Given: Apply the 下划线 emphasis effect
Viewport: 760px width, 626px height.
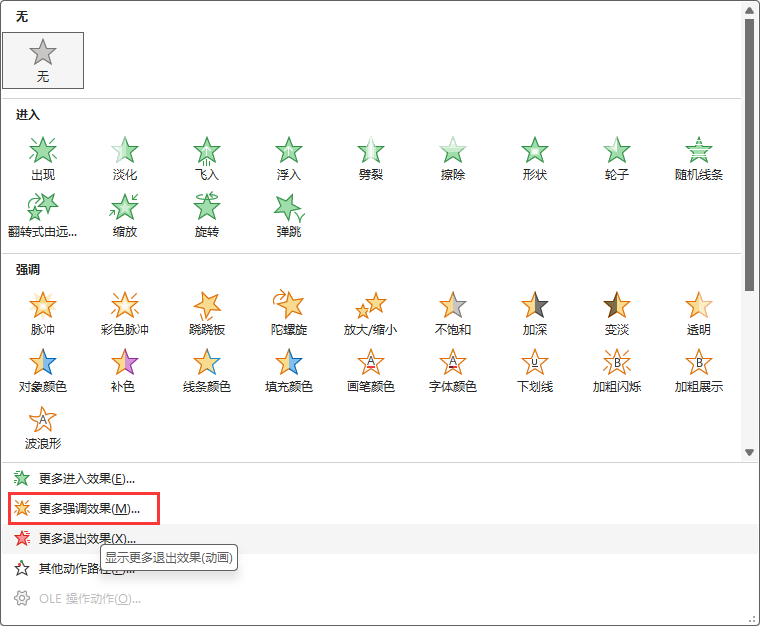Looking at the screenshot, I should pos(535,371).
